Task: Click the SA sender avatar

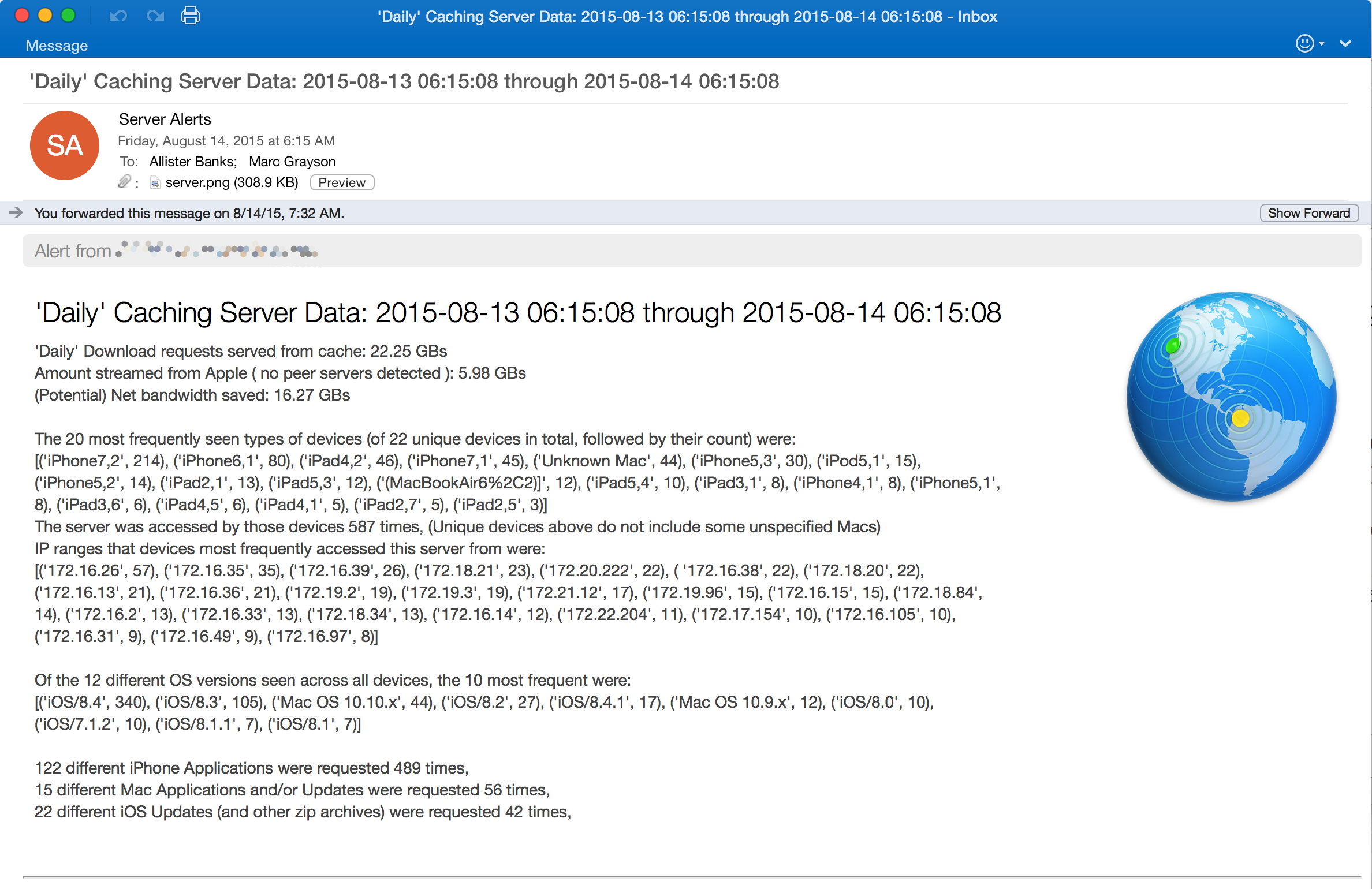Action: [x=65, y=145]
